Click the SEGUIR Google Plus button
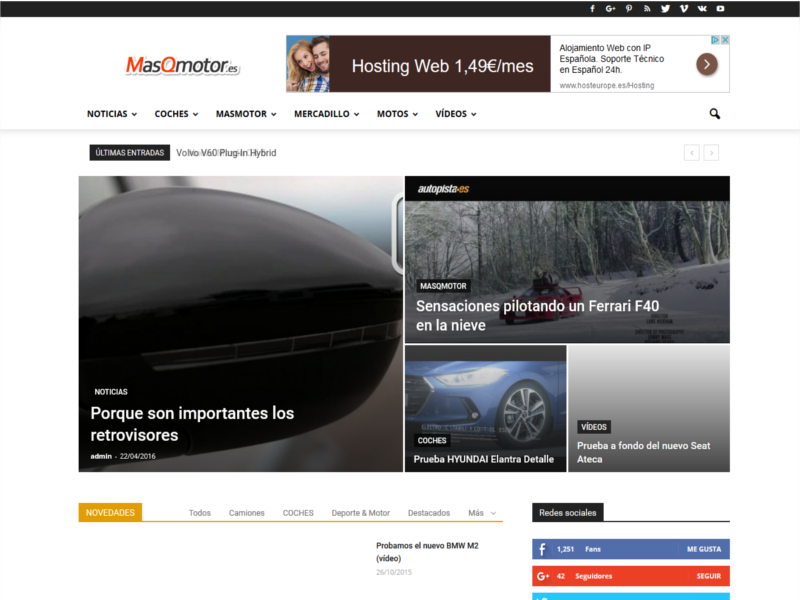This screenshot has height=600, width=800. pos(709,576)
